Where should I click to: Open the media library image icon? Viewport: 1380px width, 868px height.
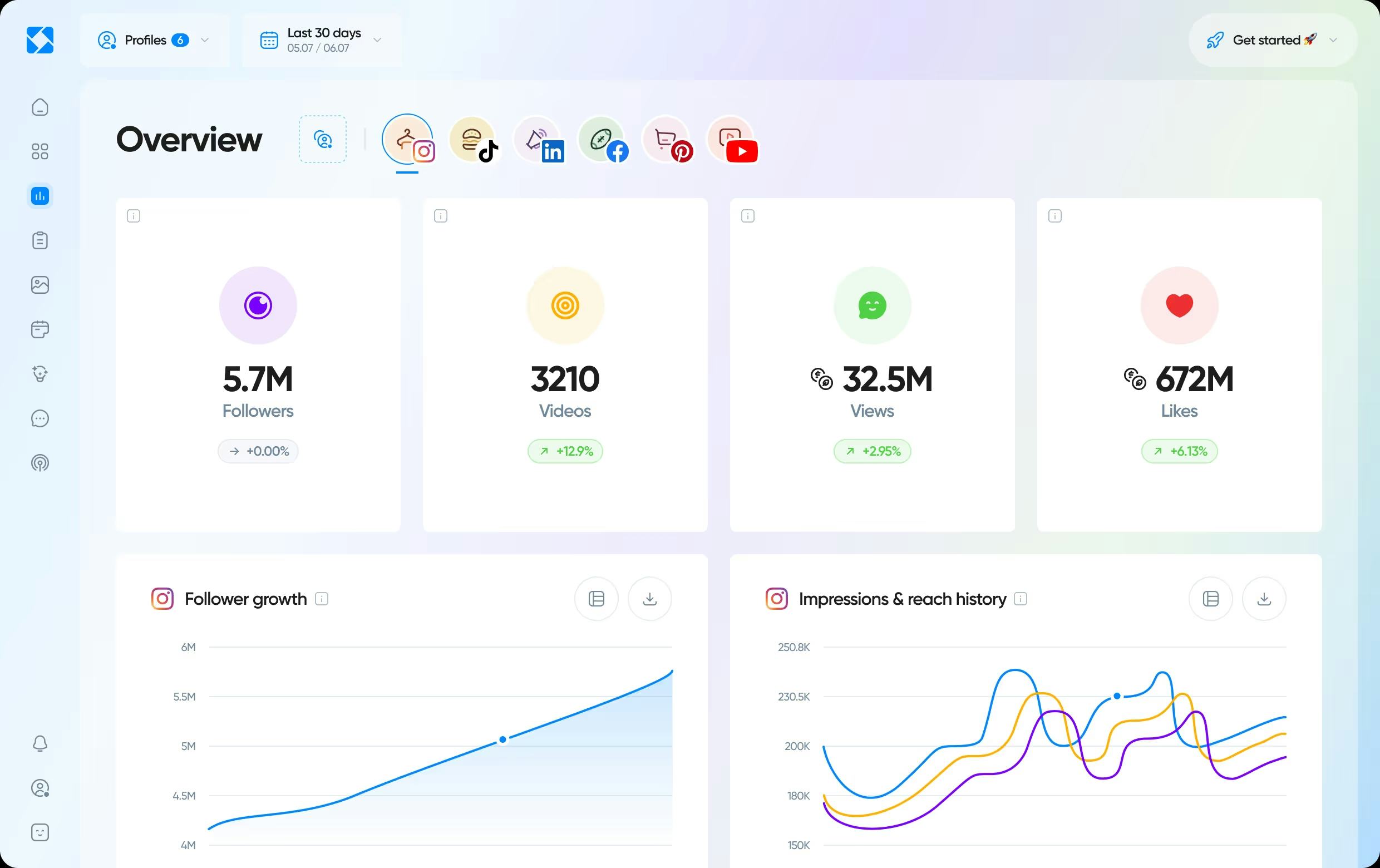point(40,285)
